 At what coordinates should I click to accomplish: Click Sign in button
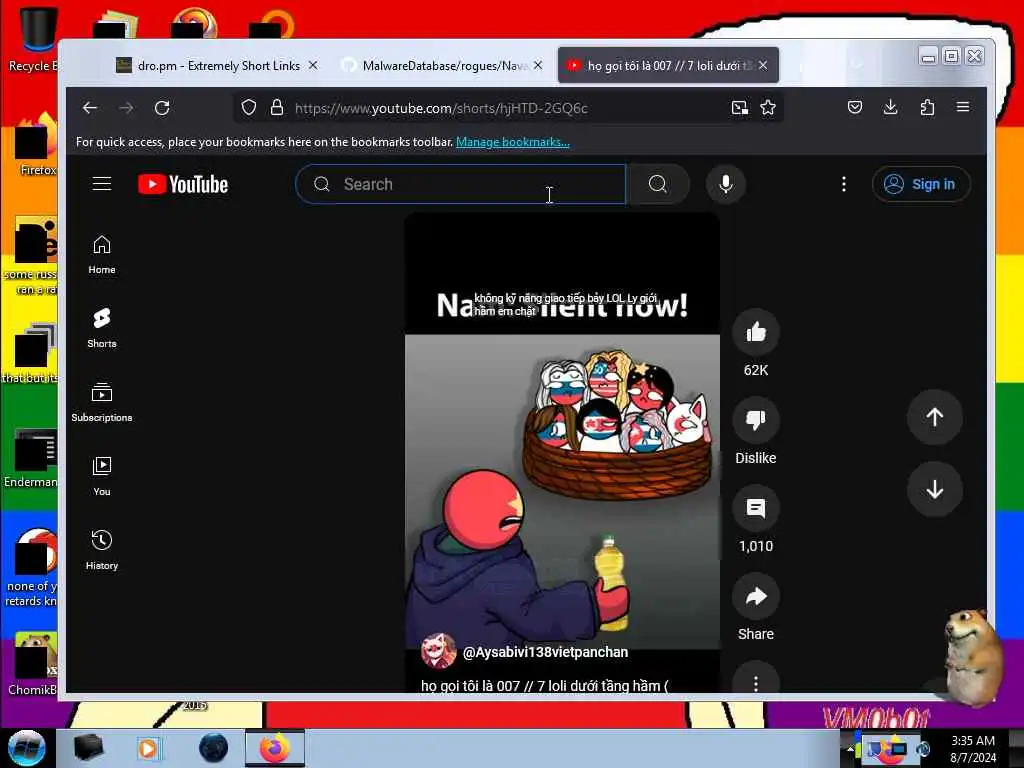click(921, 184)
